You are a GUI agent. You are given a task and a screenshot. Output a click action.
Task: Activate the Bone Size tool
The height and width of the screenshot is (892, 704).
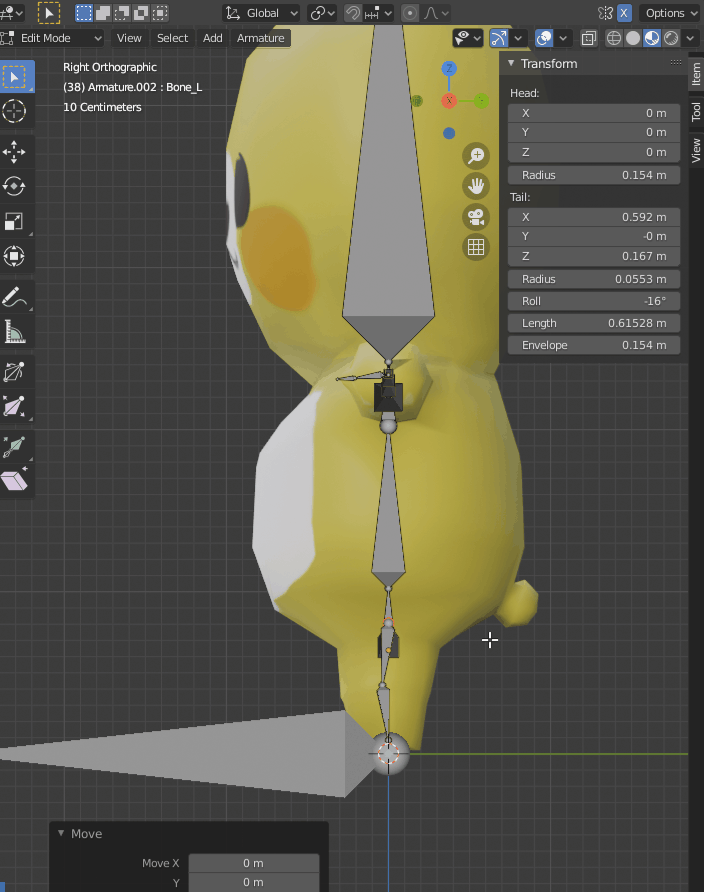(14, 407)
